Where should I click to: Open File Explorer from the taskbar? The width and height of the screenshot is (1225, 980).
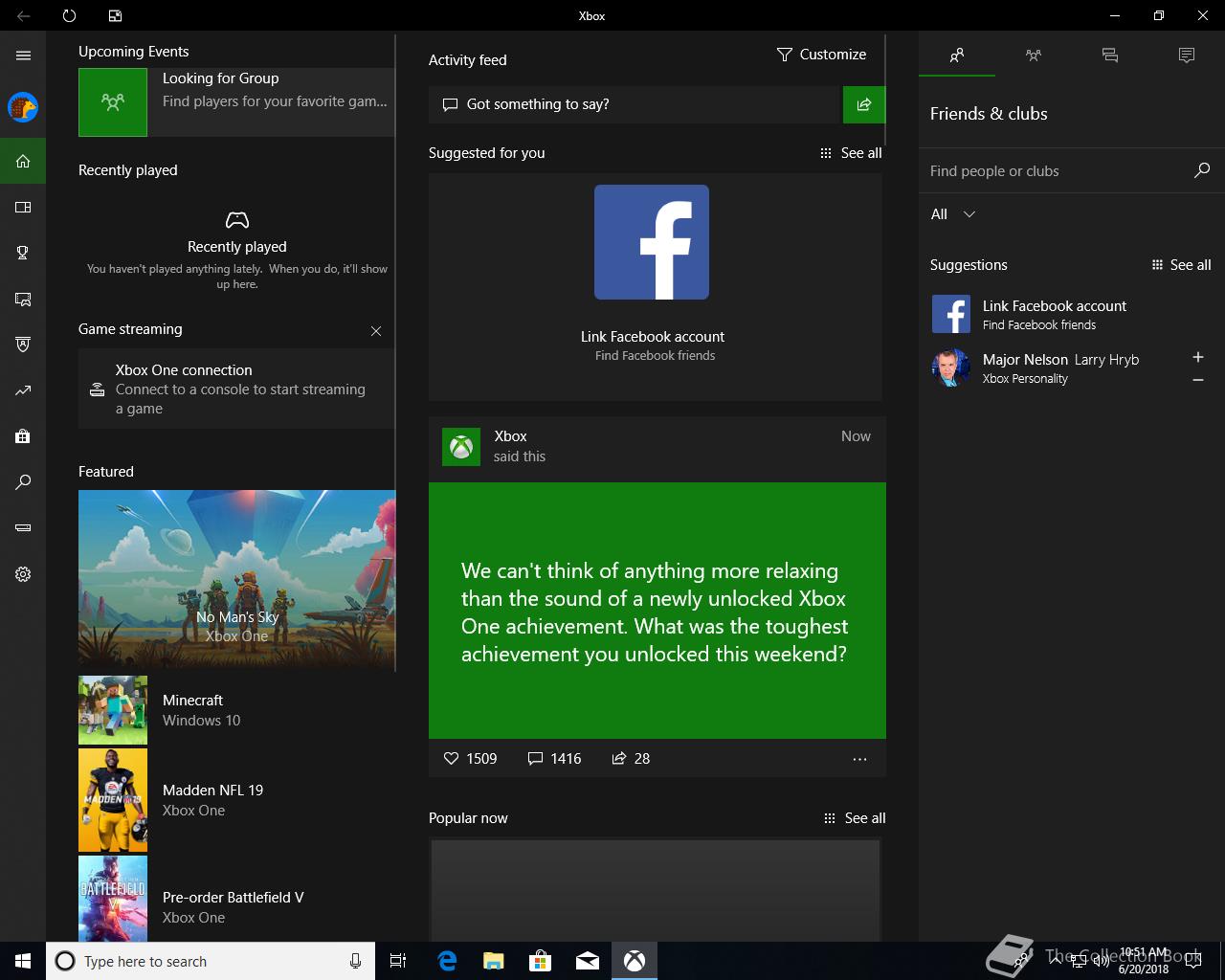coord(494,961)
